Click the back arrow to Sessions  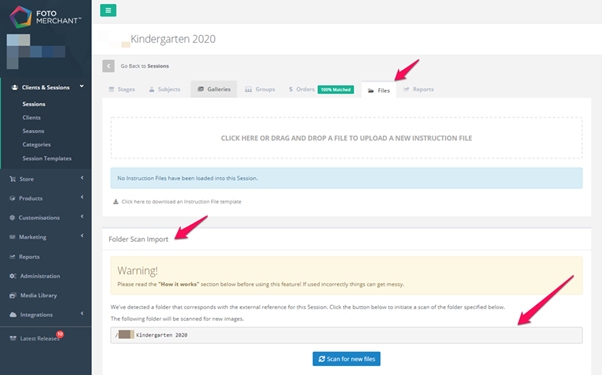(x=109, y=66)
